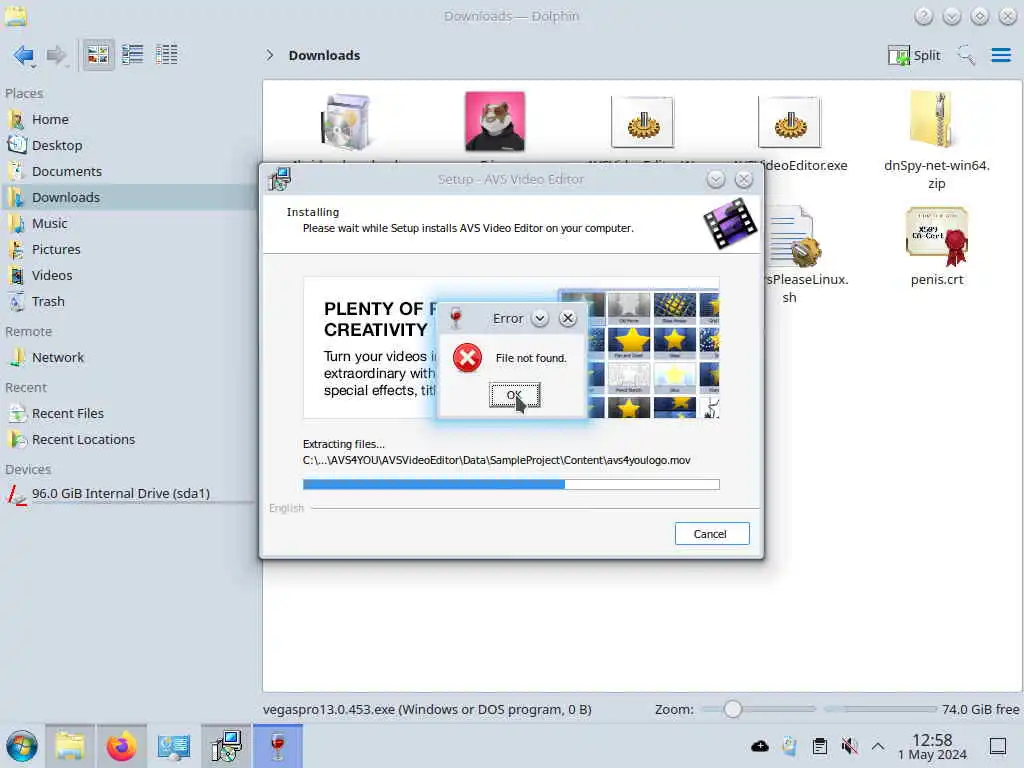The height and width of the screenshot is (768, 1024).
Task: Click the Show Desktop tray button
Action: click(x=998, y=746)
